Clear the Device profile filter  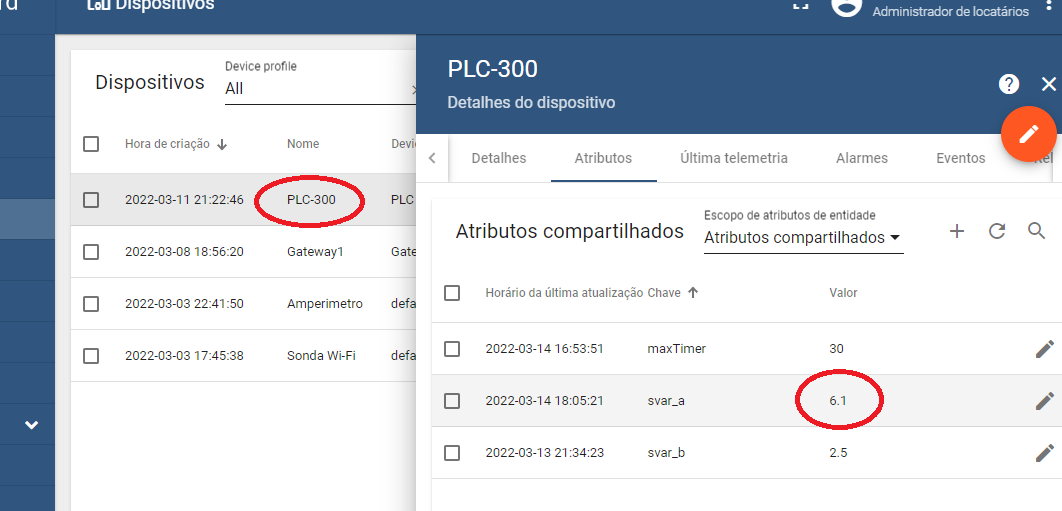[x=414, y=89]
